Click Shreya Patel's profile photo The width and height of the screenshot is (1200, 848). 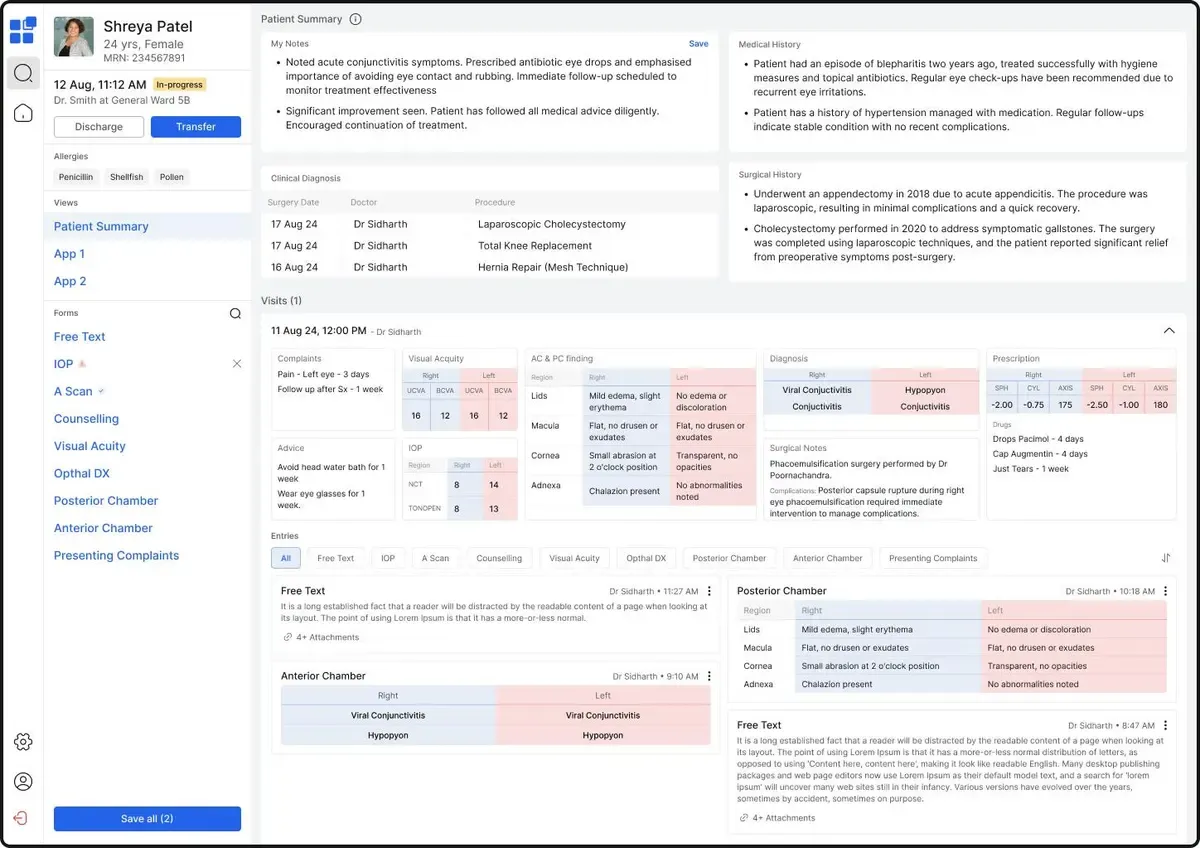[x=73, y=37]
